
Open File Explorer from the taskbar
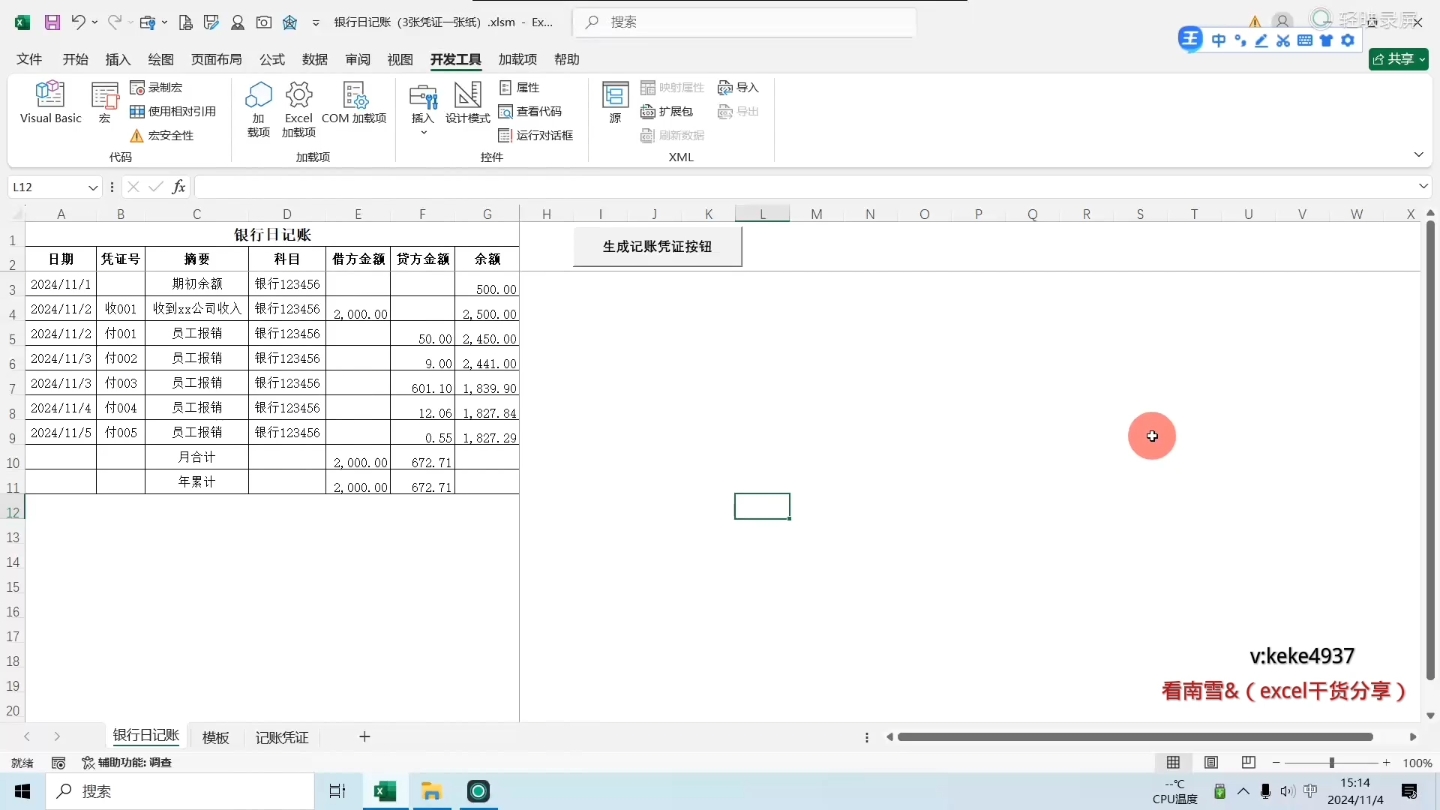[x=432, y=792]
